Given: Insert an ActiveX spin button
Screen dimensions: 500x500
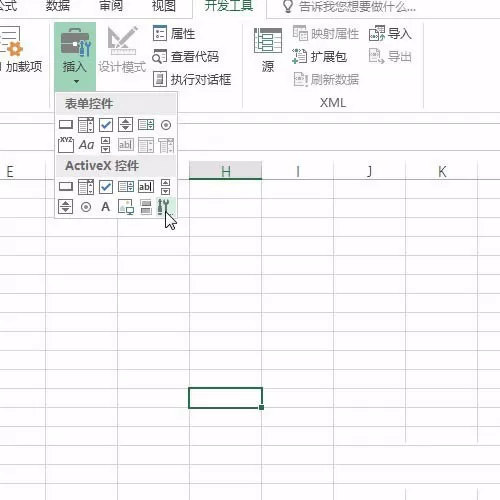Looking at the screenshot, I should click(x=65, y=207).
